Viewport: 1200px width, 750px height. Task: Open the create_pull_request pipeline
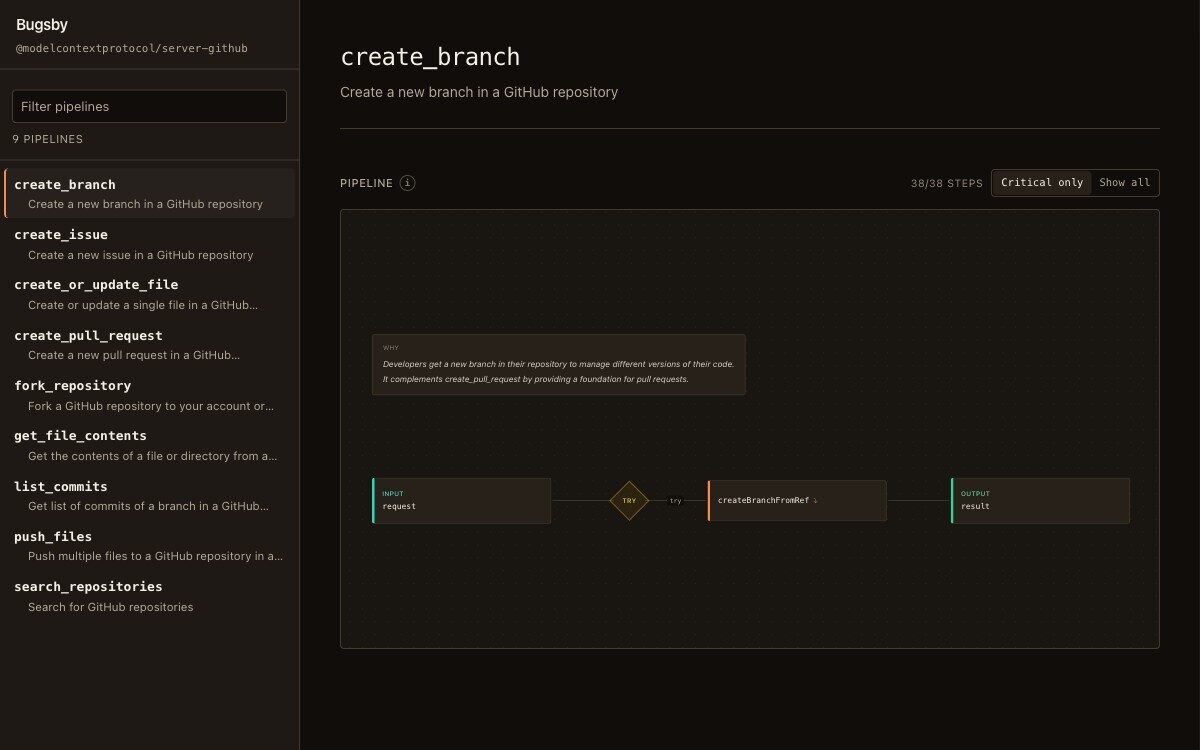click(x=150, y=345)
